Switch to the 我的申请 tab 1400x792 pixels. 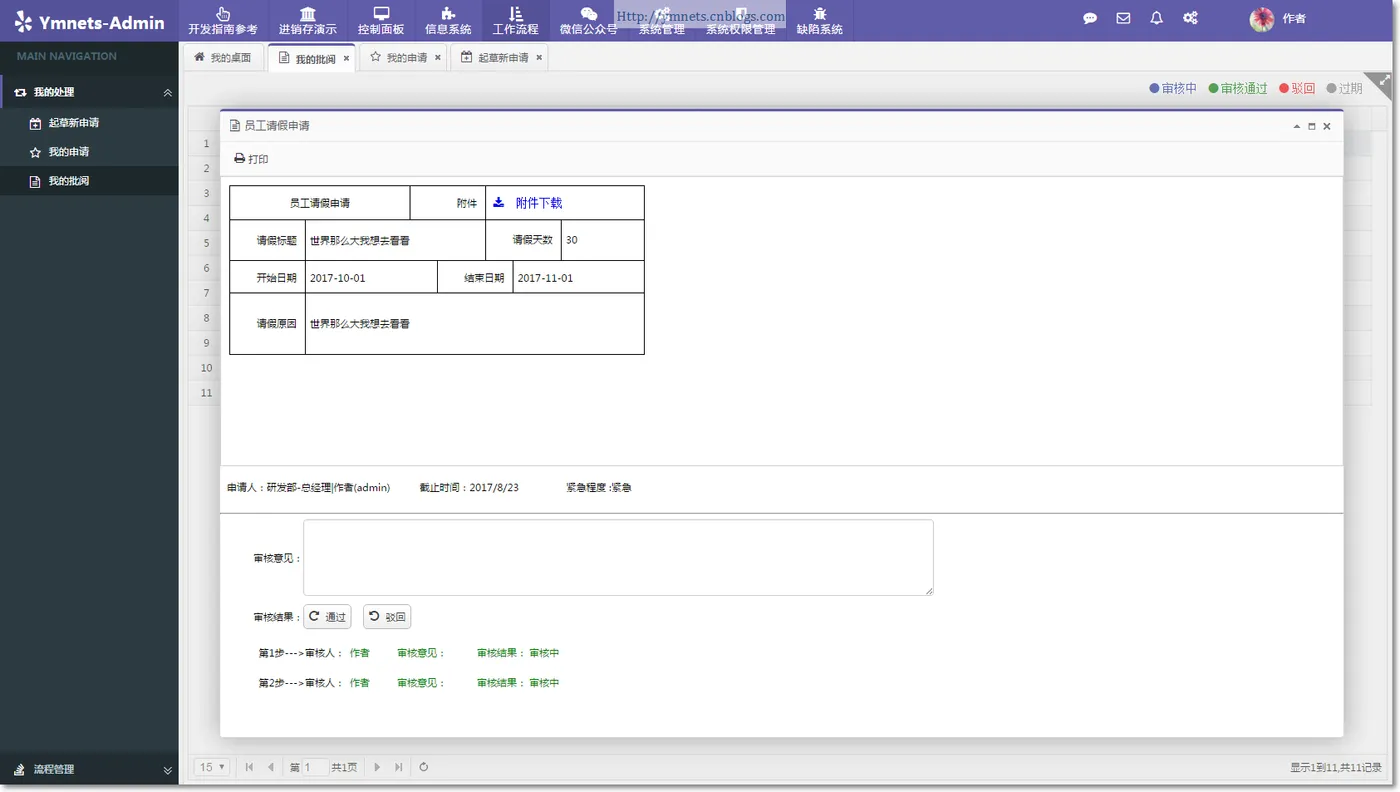click(399, 58)
